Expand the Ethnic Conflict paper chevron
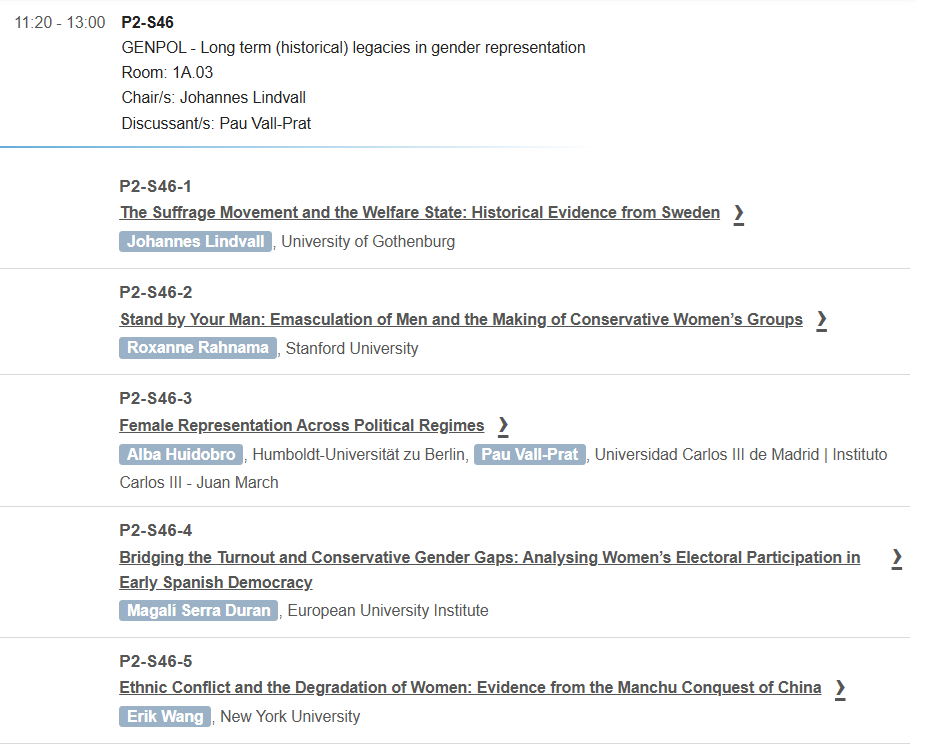This screenshot has height=744, width=941. [x=840, y=688]
